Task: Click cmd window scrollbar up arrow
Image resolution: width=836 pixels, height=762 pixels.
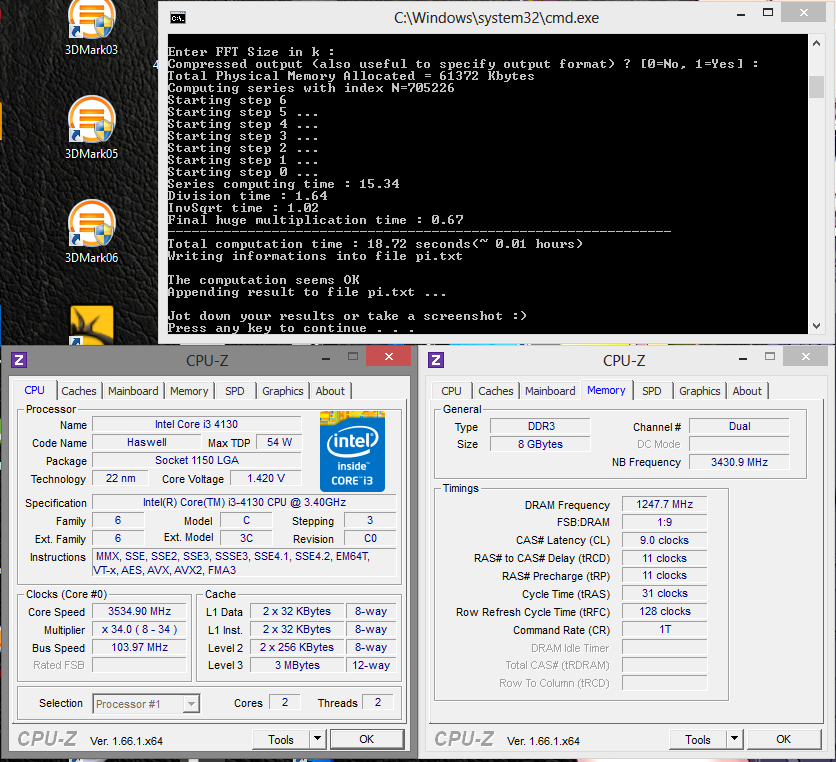Action: pyautogui.click(x=816, y=43)
